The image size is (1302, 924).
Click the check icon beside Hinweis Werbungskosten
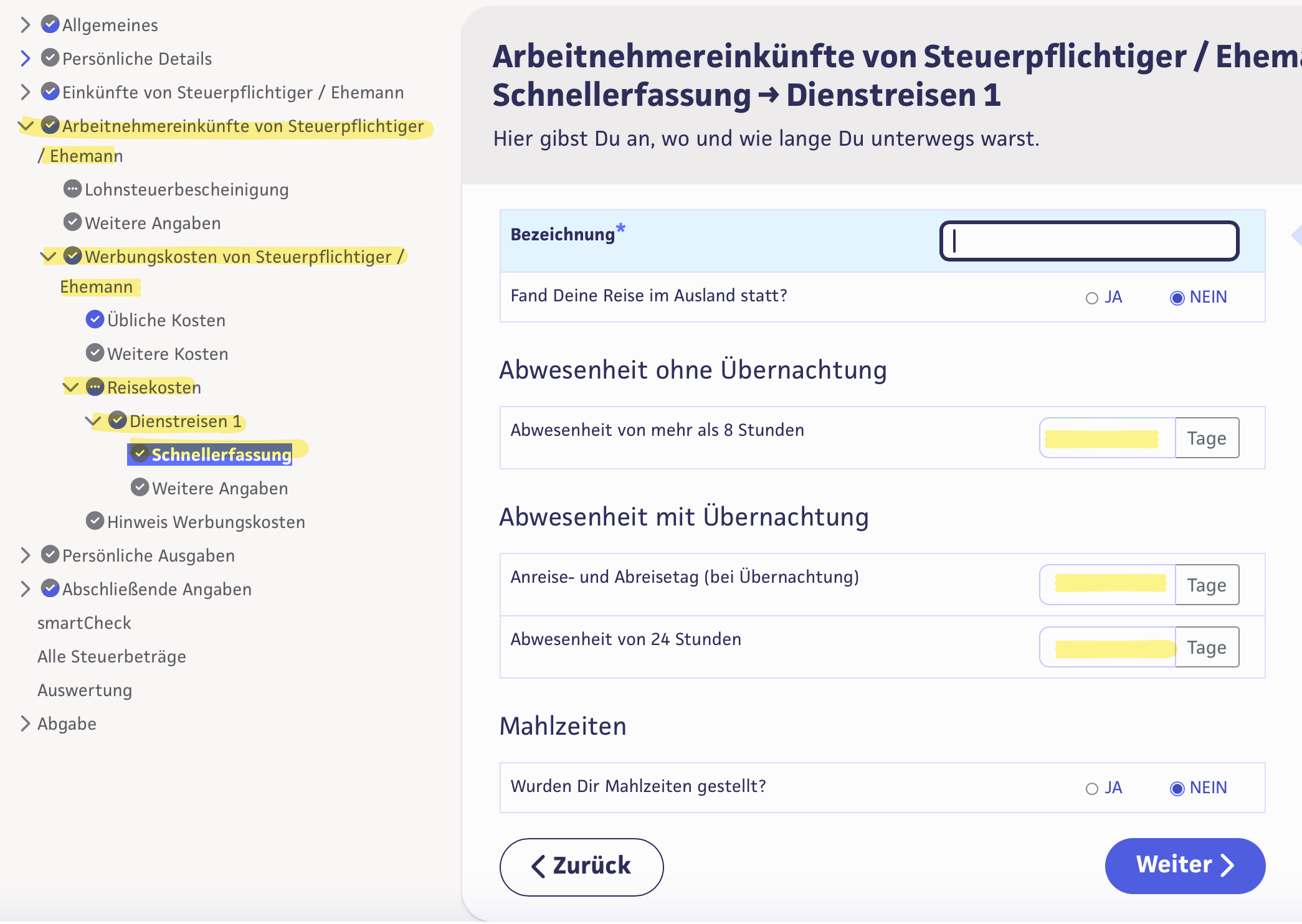tap(95, 521)
